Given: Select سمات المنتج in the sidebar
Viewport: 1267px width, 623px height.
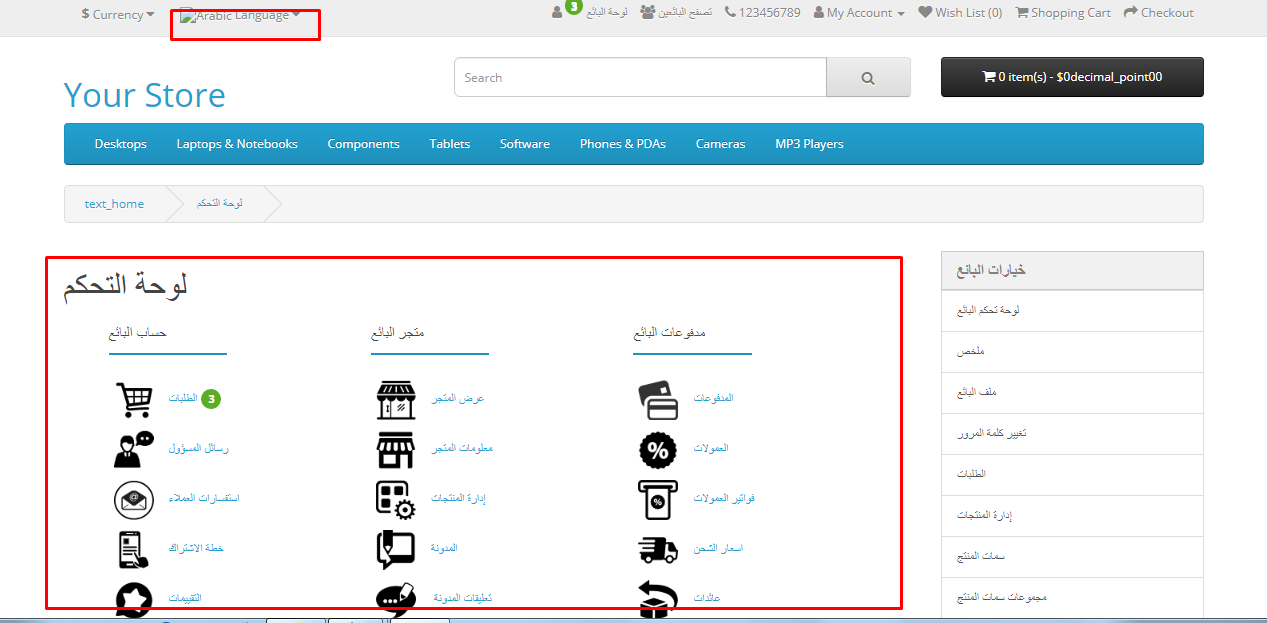Looking at the screenshot, I should coord(1072,557).
